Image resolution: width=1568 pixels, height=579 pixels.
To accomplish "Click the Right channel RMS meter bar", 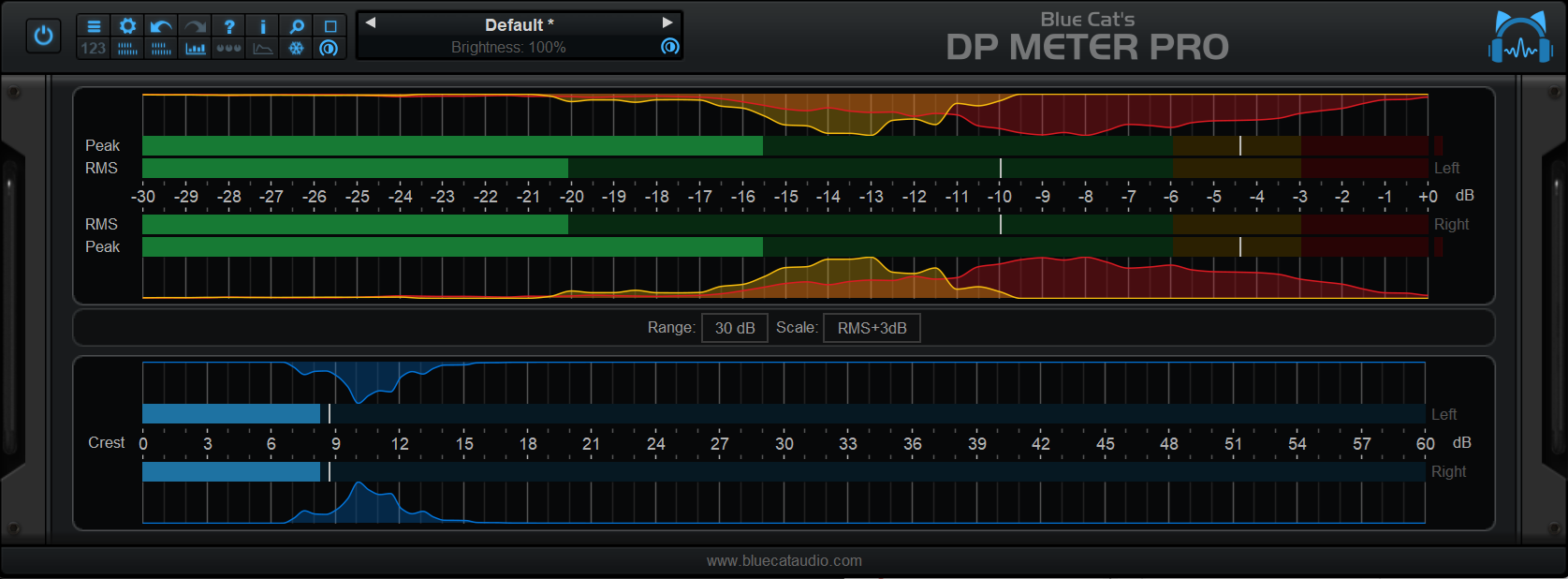I will coord(785,224).
